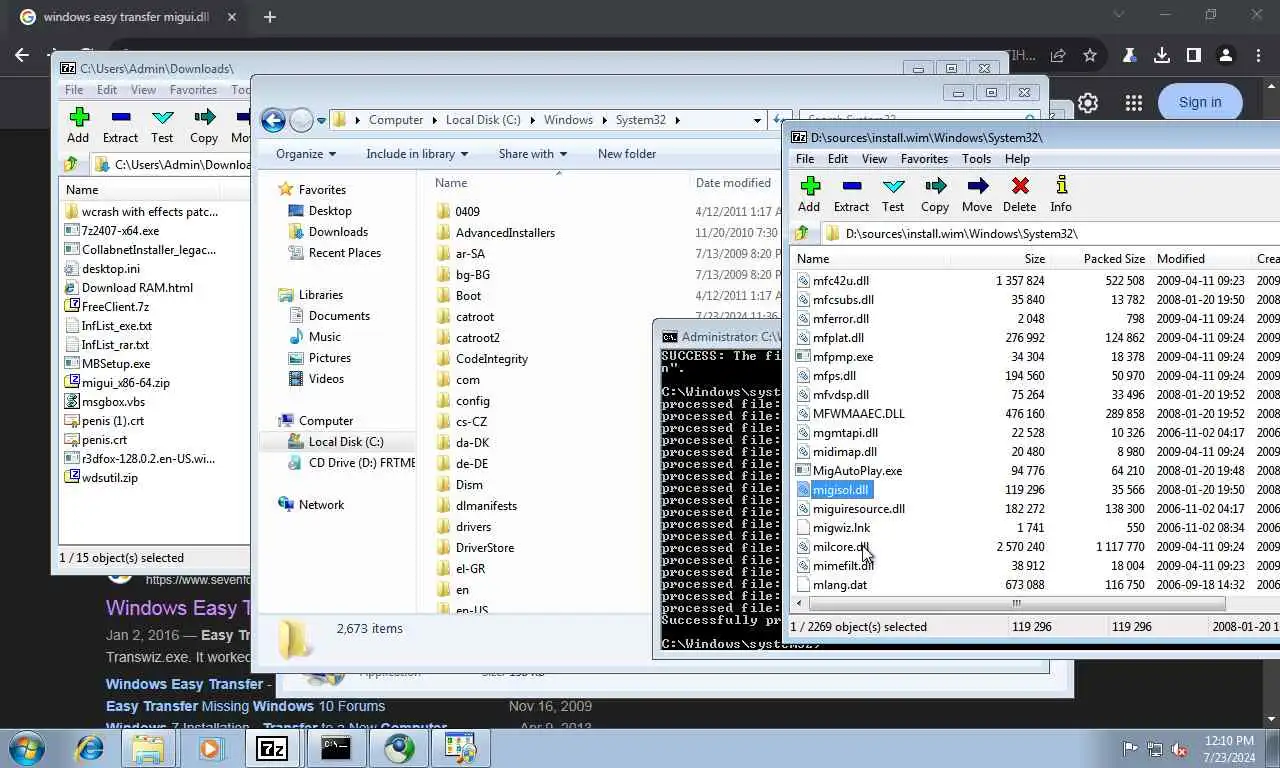
Task: Open File menu in D:\sources 7-Zip window
Action: (805, 159)
